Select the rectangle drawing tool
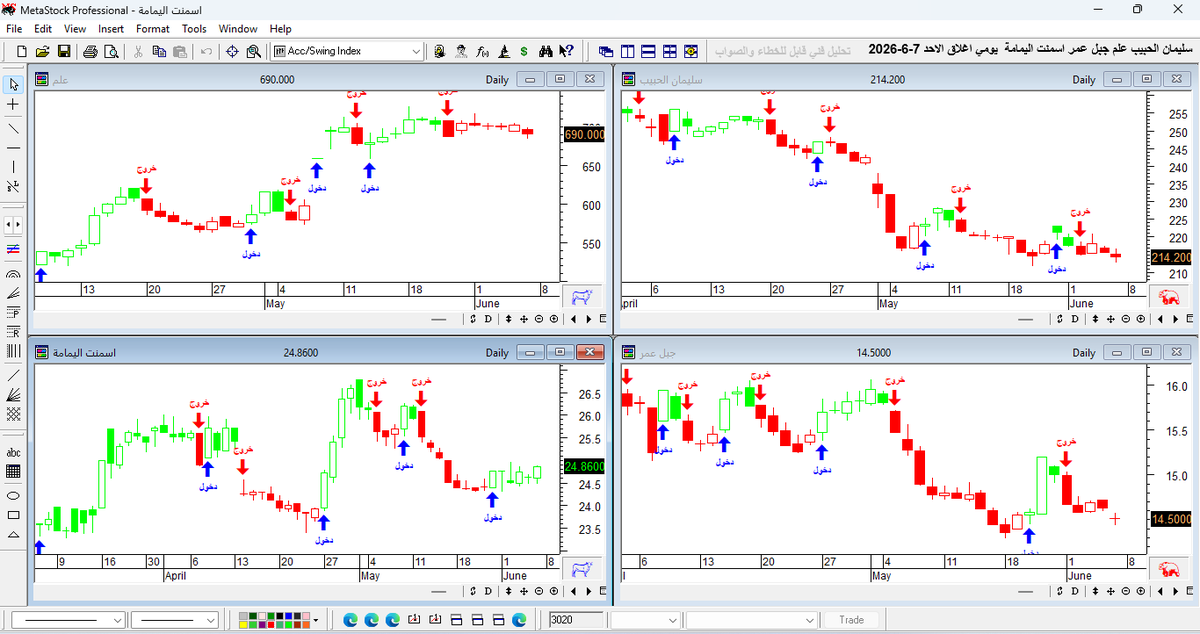Screen dimensions: 1200x634 (13, 515)
